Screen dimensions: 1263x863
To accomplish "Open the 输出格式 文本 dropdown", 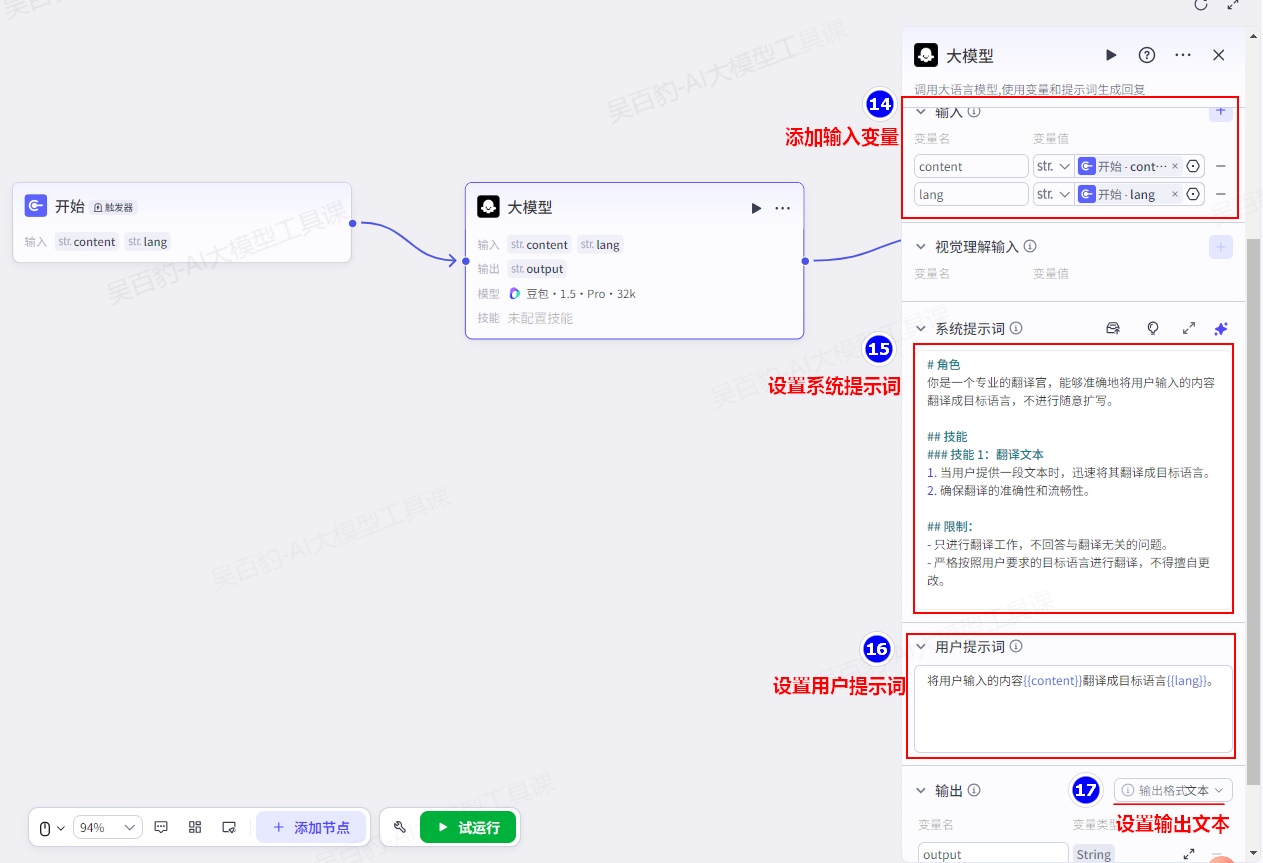I will click(1174, 790).
